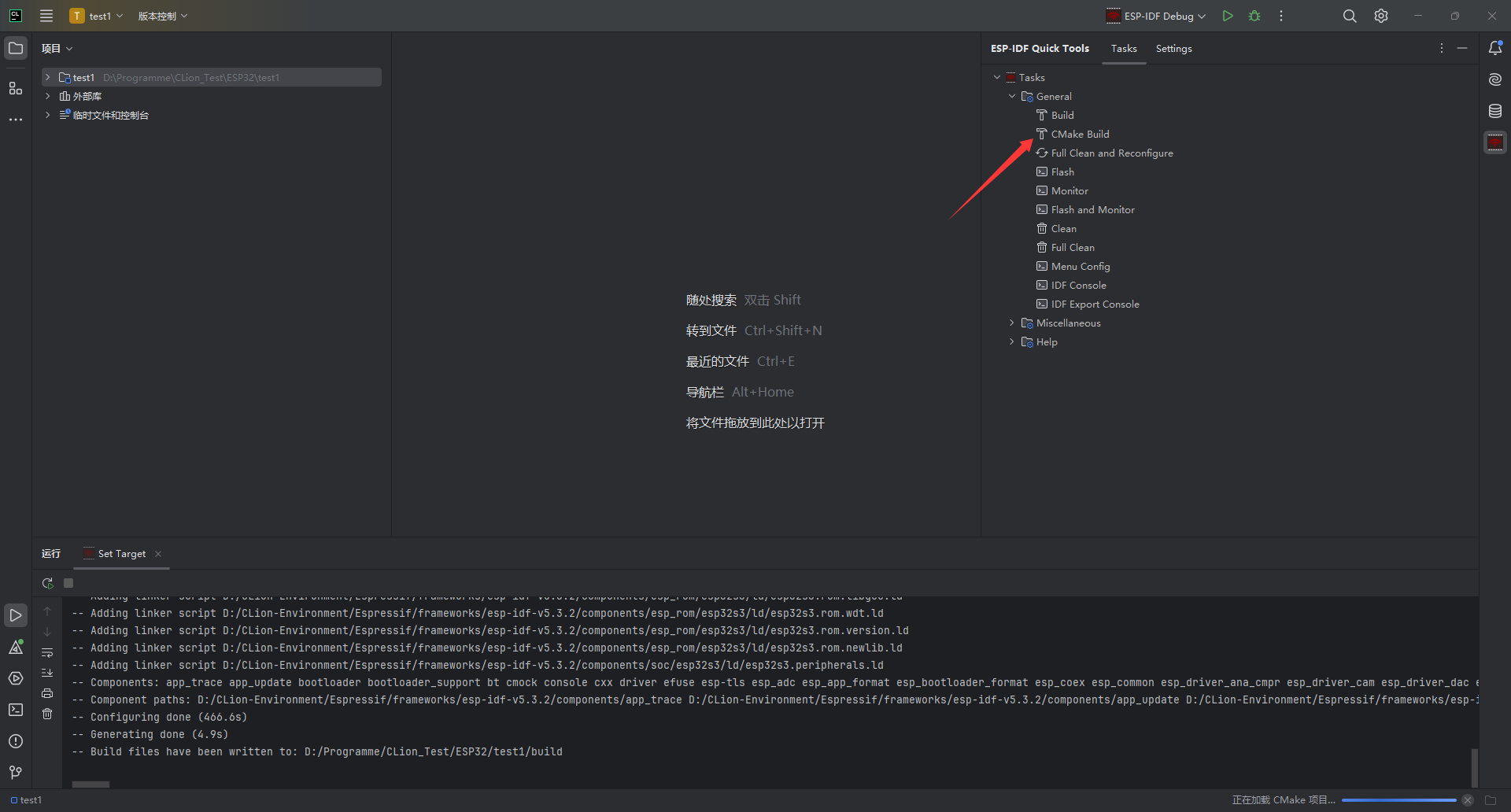Switch to the Settings tab
This screenshot has height=812, width=1511.
[1173, 48]
